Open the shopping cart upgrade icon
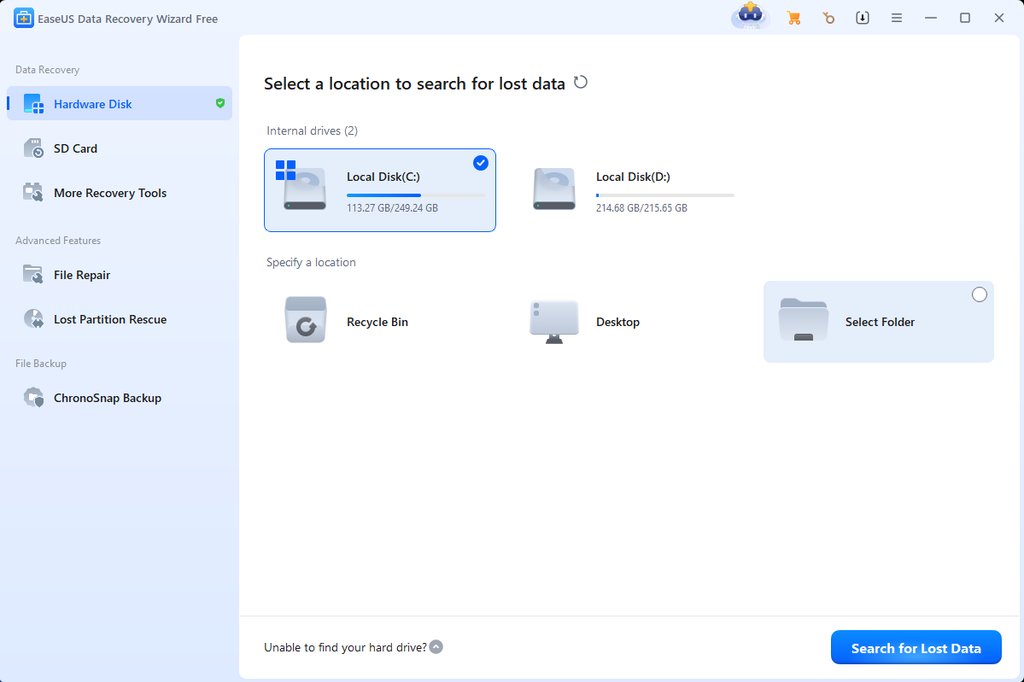The height and width of the screenshot is (682, 1024). [x=794, y=18]
